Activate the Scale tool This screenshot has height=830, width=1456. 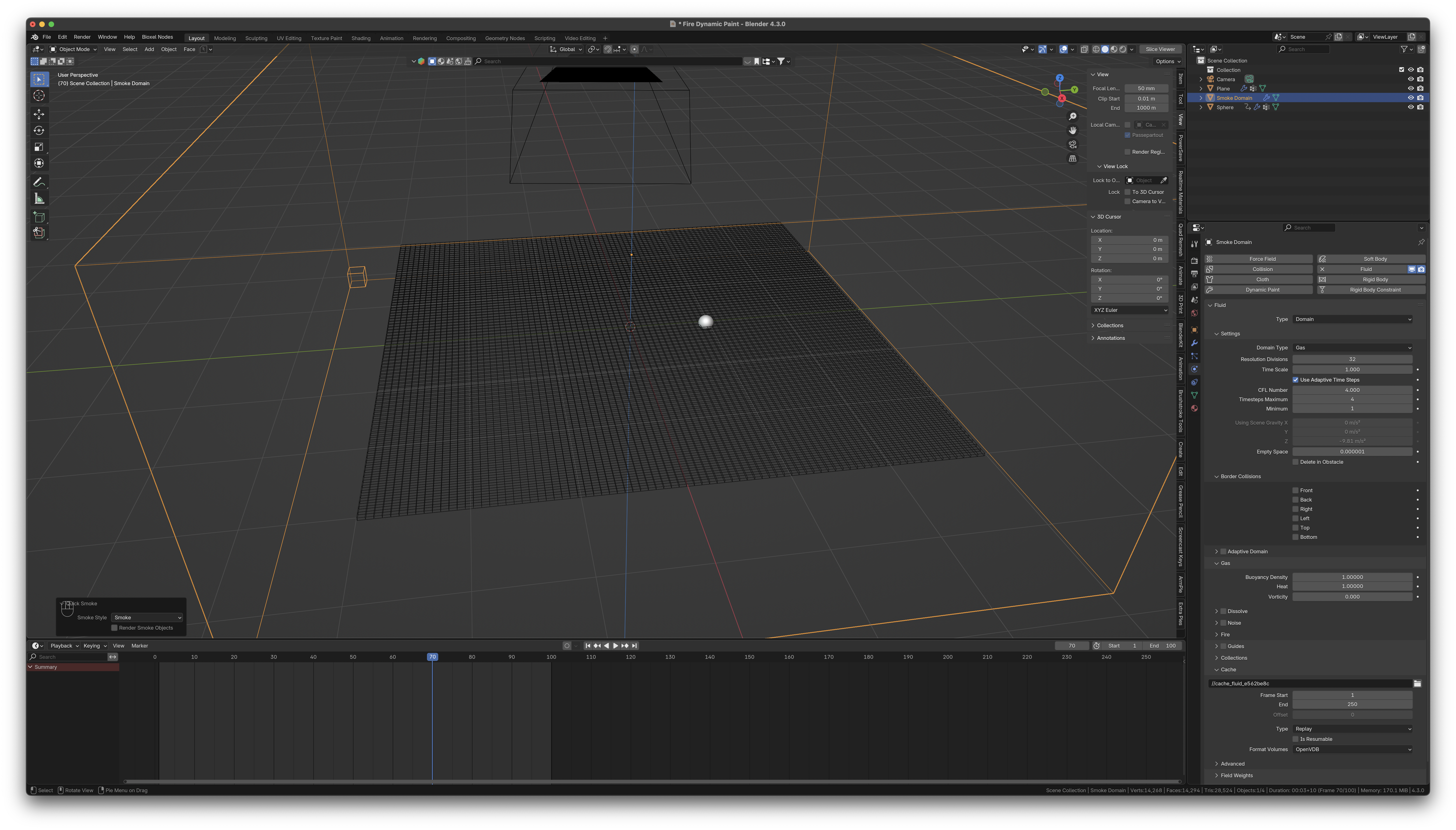pos(39,147)
